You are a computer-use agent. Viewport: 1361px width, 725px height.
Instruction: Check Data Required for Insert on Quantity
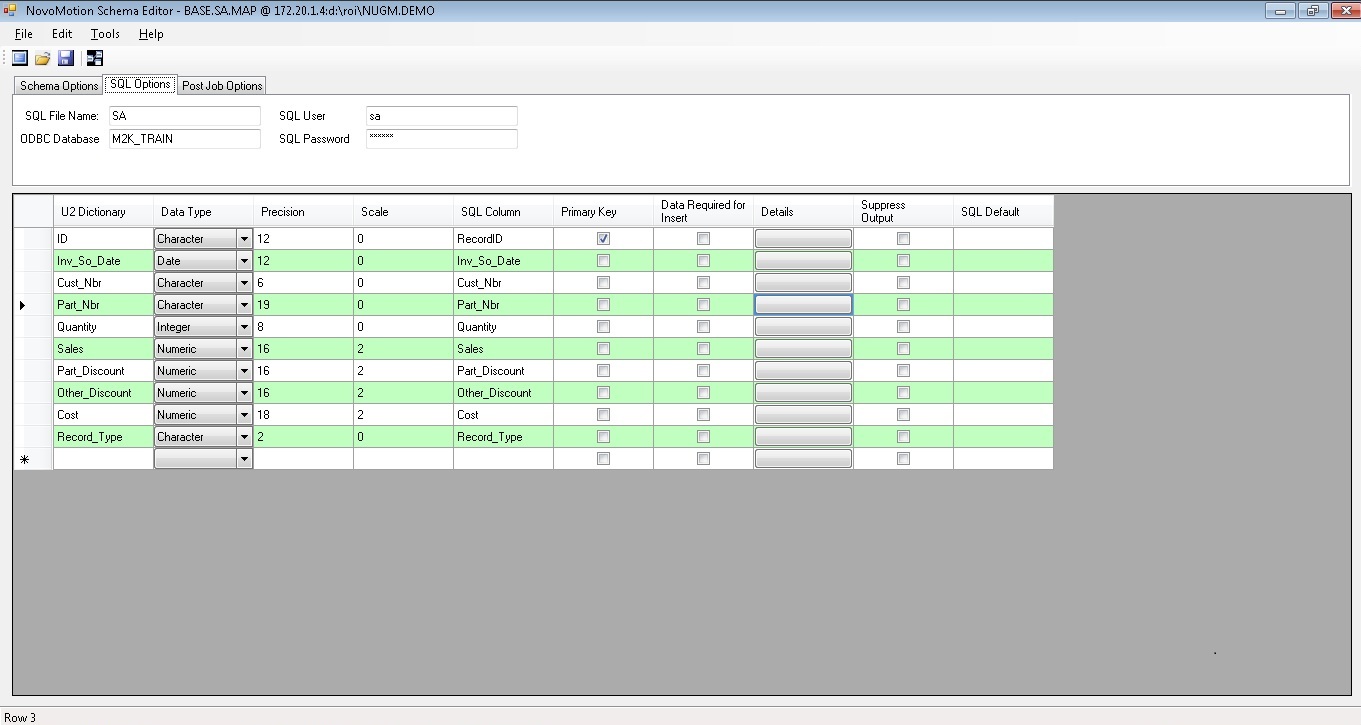point(703,327)
